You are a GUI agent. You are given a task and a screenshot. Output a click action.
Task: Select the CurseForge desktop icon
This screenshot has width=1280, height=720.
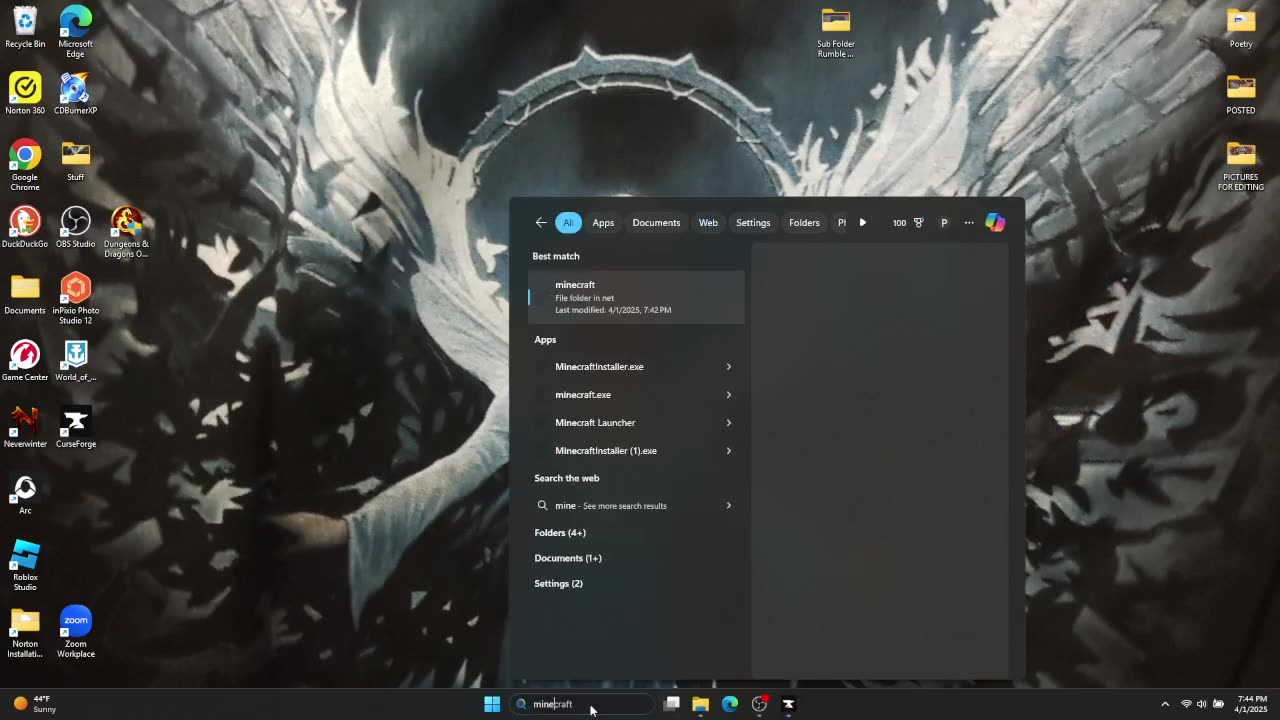[75, 427]
